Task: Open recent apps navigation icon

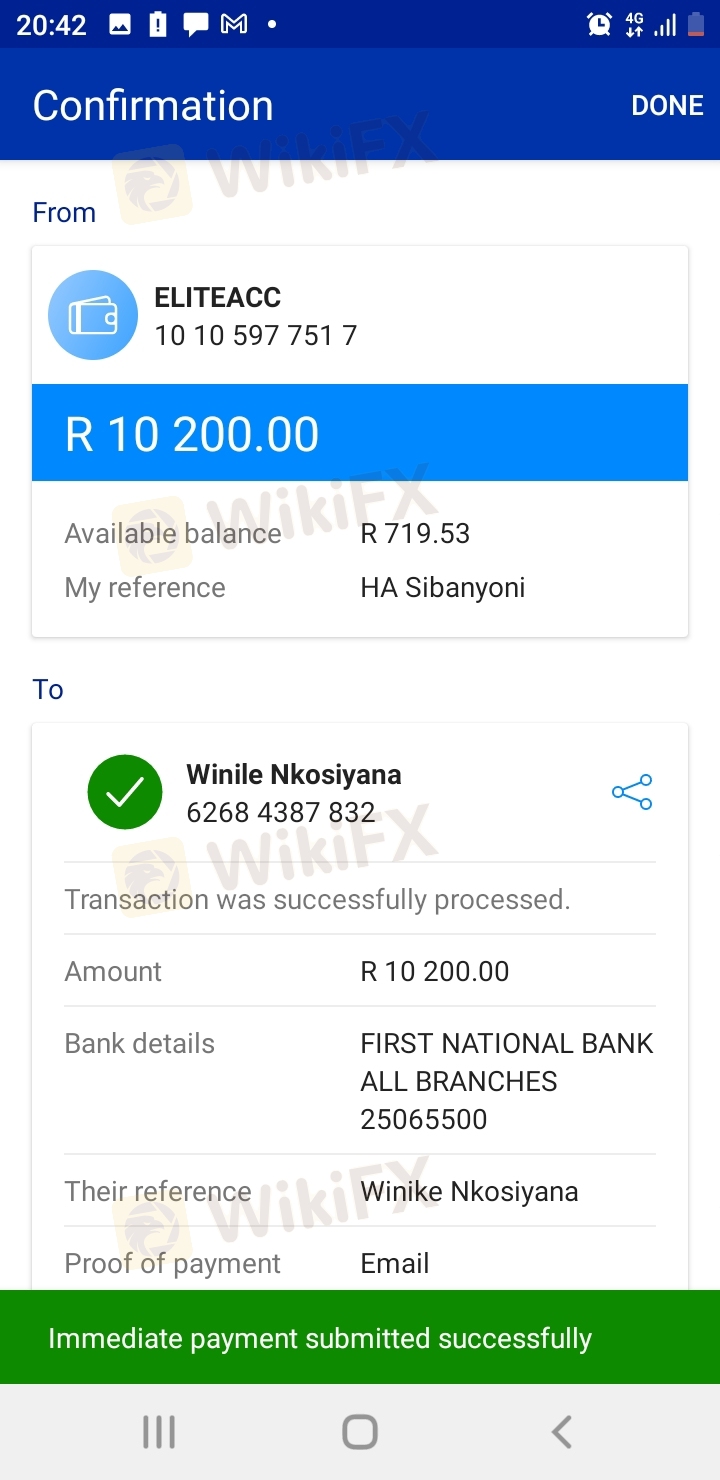Action: point(159,1432)
